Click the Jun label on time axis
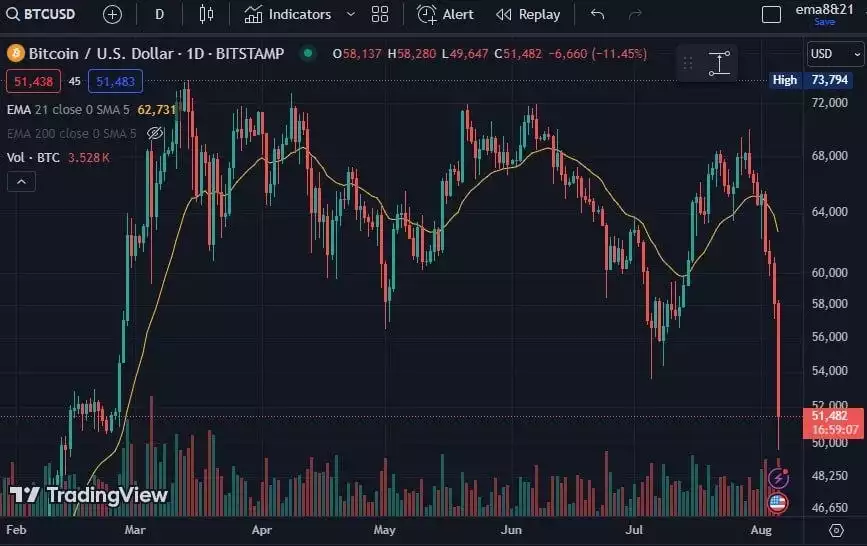Screen dimensions: 867x546 pyautogui.click(x=511, y=530)
